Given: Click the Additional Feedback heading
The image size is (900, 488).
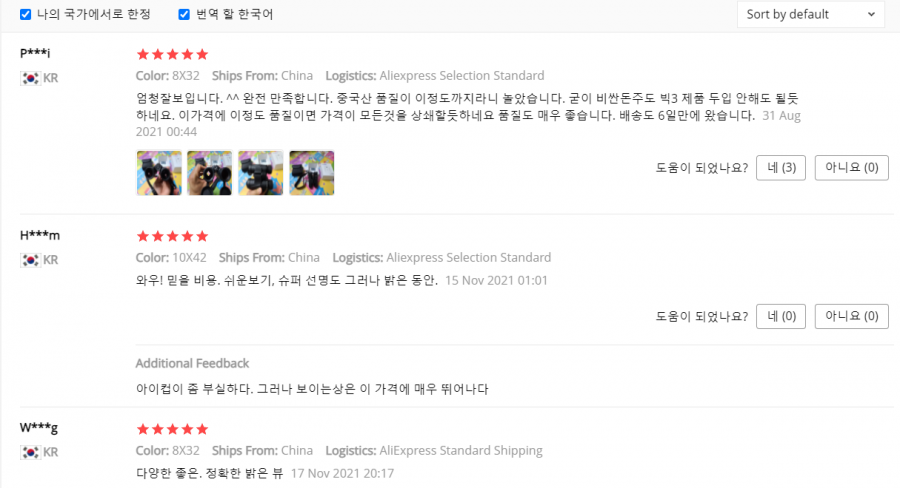Looking at the screenshot, I should 192,363.
